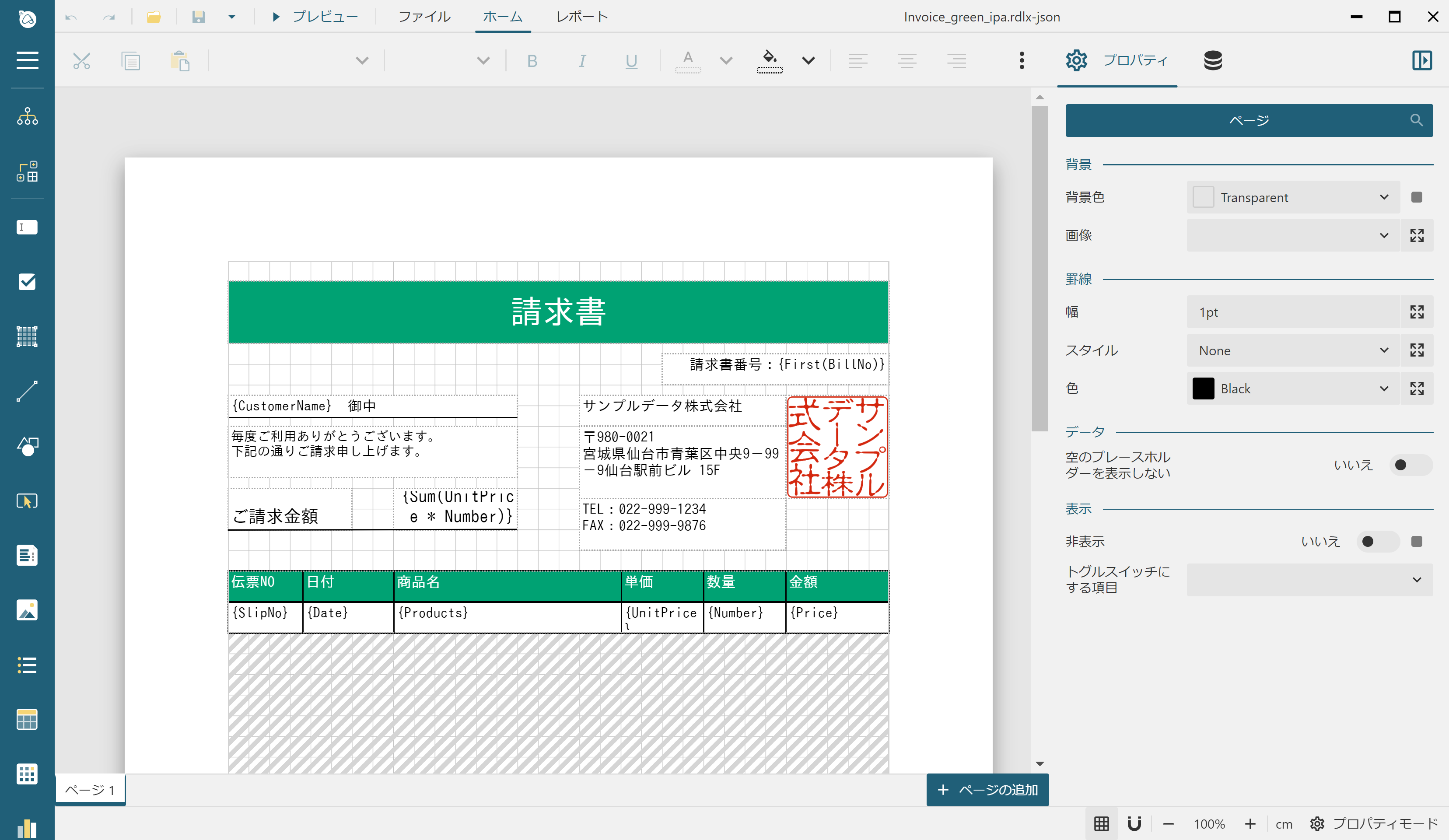Open the group editor icon in sidebar
1449x840 pixels.
pyautogui.click(x=27, y=171)
